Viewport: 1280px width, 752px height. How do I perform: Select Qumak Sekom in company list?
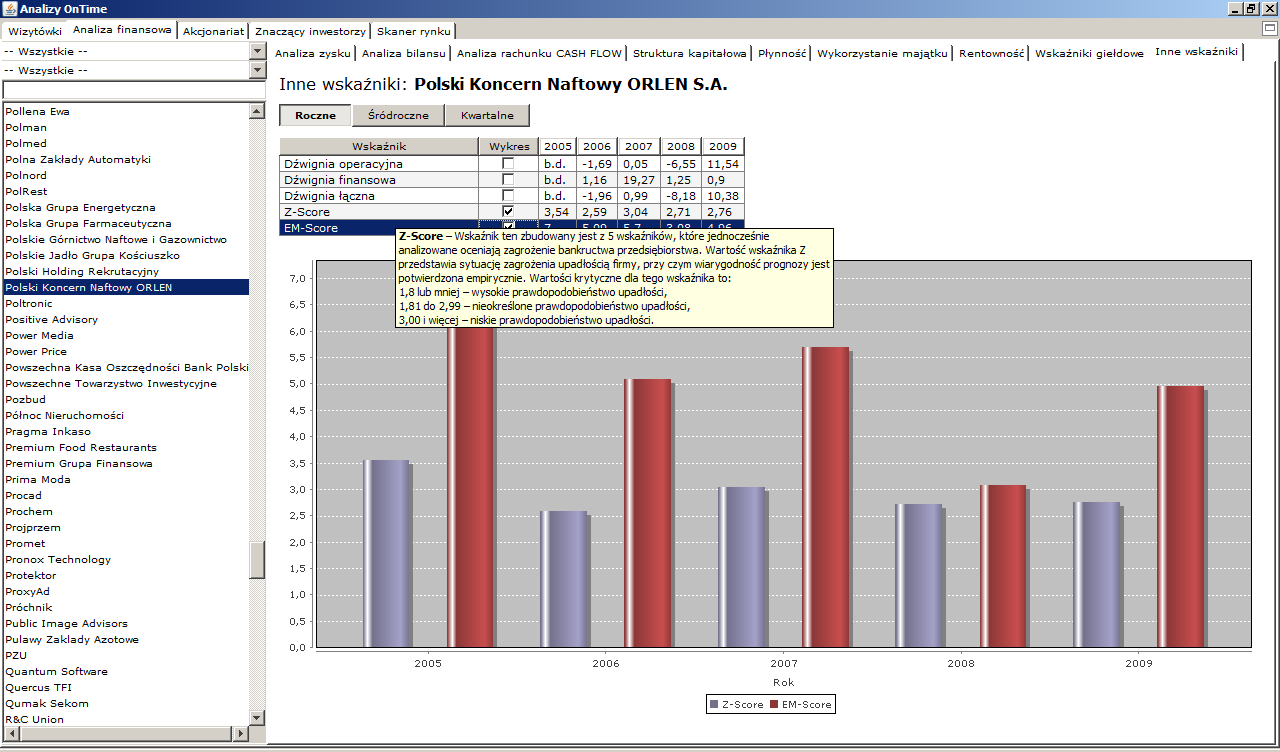pos(125,703)
